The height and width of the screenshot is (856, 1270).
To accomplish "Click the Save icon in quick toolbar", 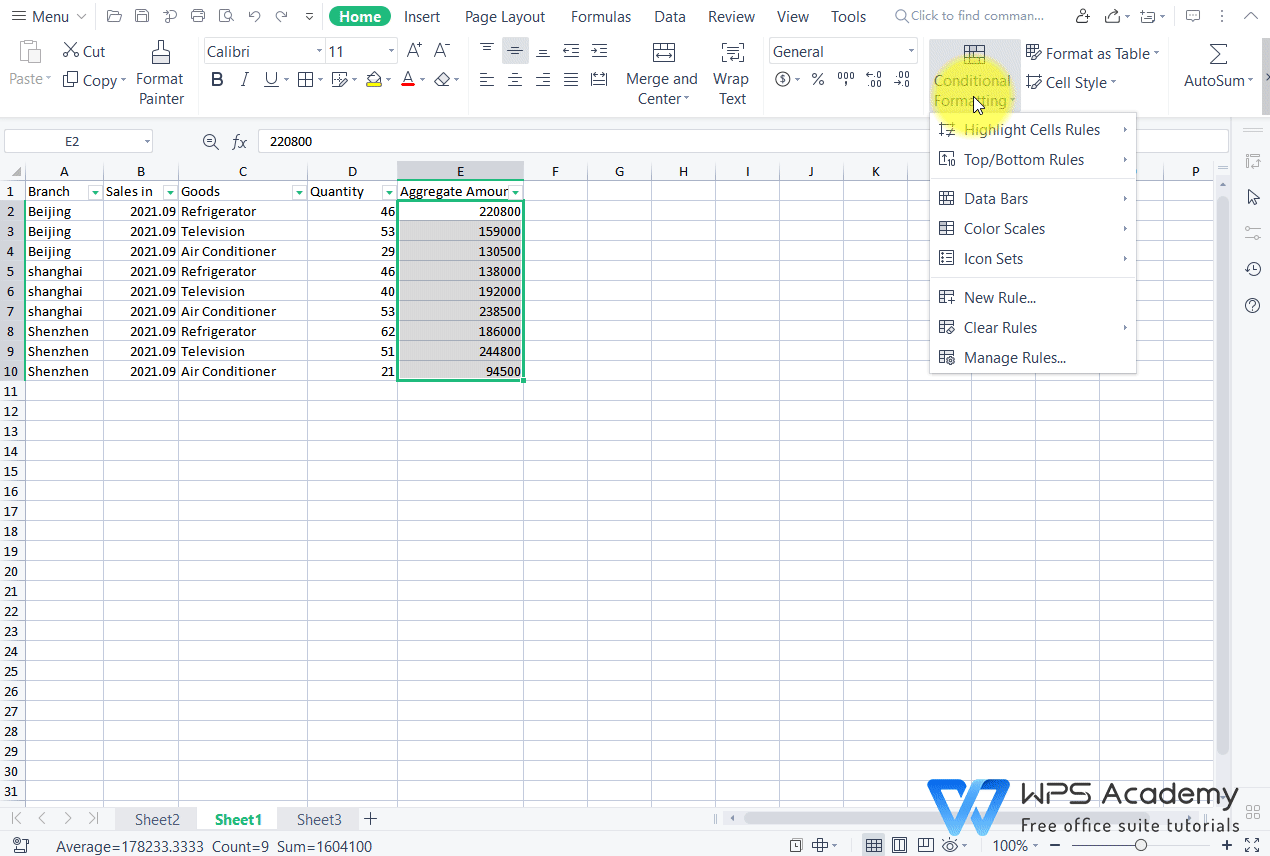I will (x=142, y=16).
